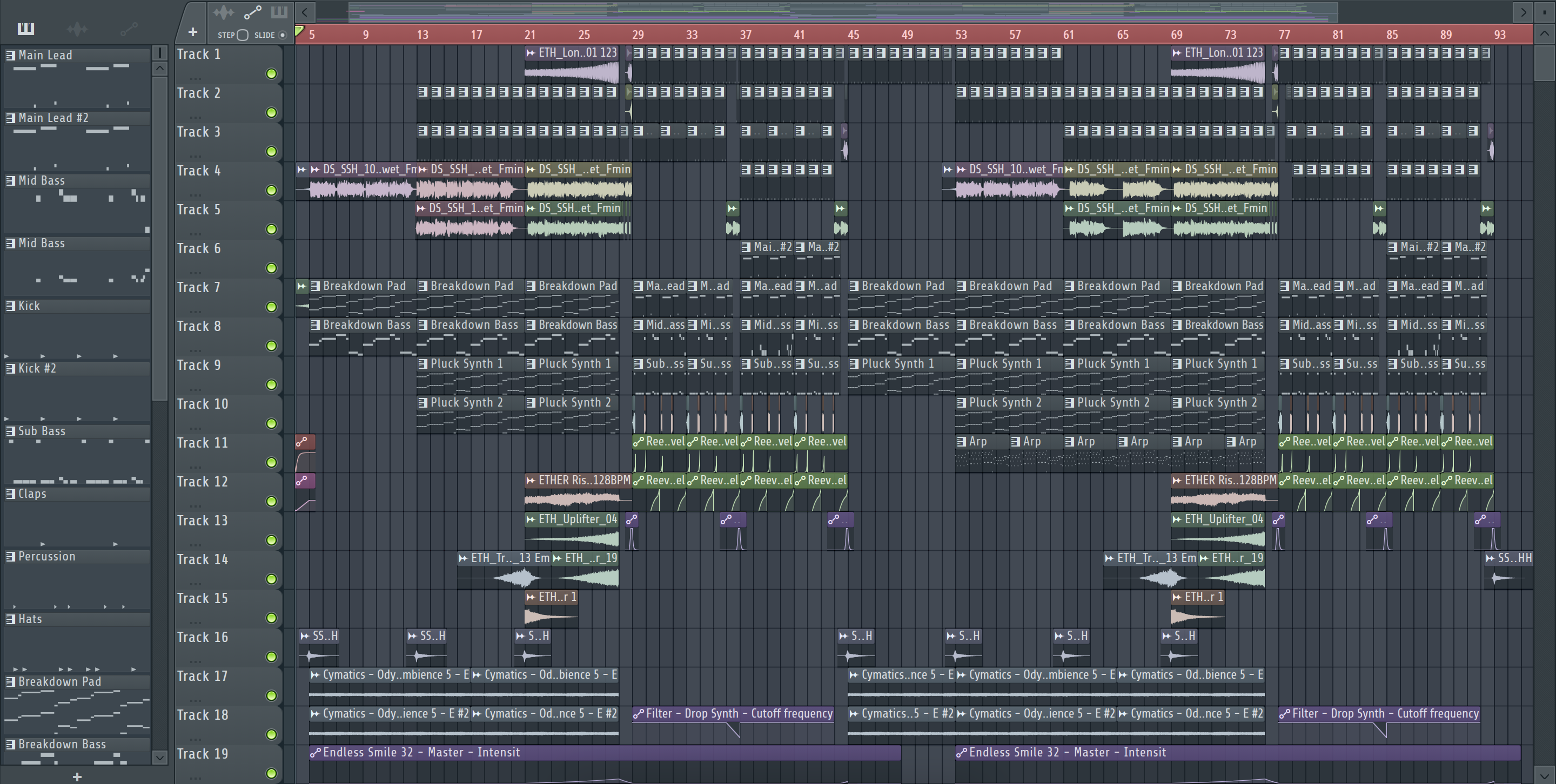Viewport: 1556px width, 784px height.
Task: Click the playlist vertical scroll down arrow
Action: pos(1545,775)
